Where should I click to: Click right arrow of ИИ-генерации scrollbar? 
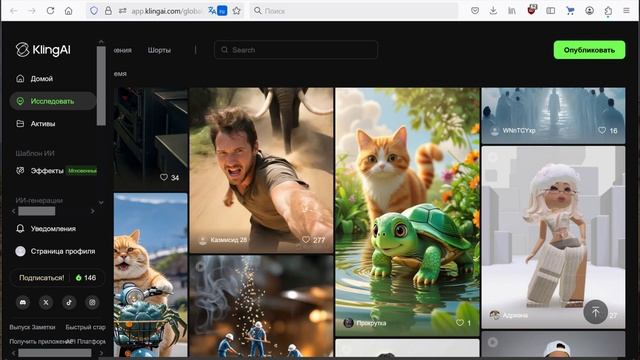click(93, 211)
